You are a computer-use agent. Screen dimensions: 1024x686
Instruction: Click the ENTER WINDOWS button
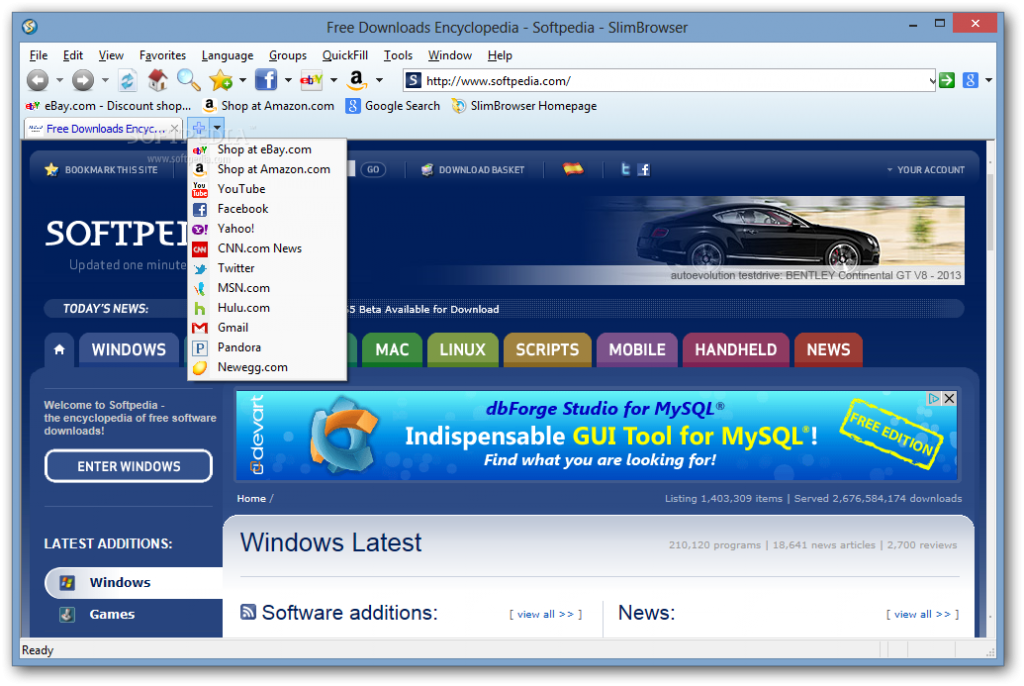[129, 466]
